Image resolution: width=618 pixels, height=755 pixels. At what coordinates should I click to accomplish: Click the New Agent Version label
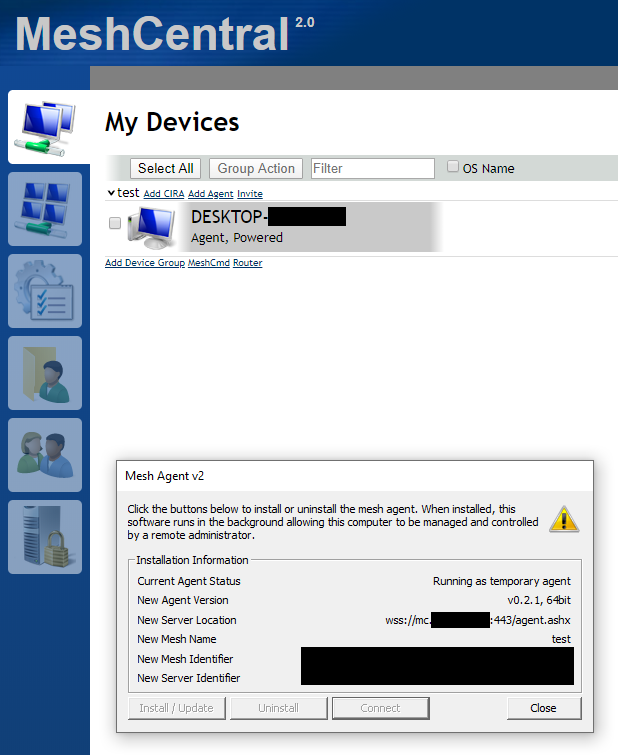(x=183, y=600)
